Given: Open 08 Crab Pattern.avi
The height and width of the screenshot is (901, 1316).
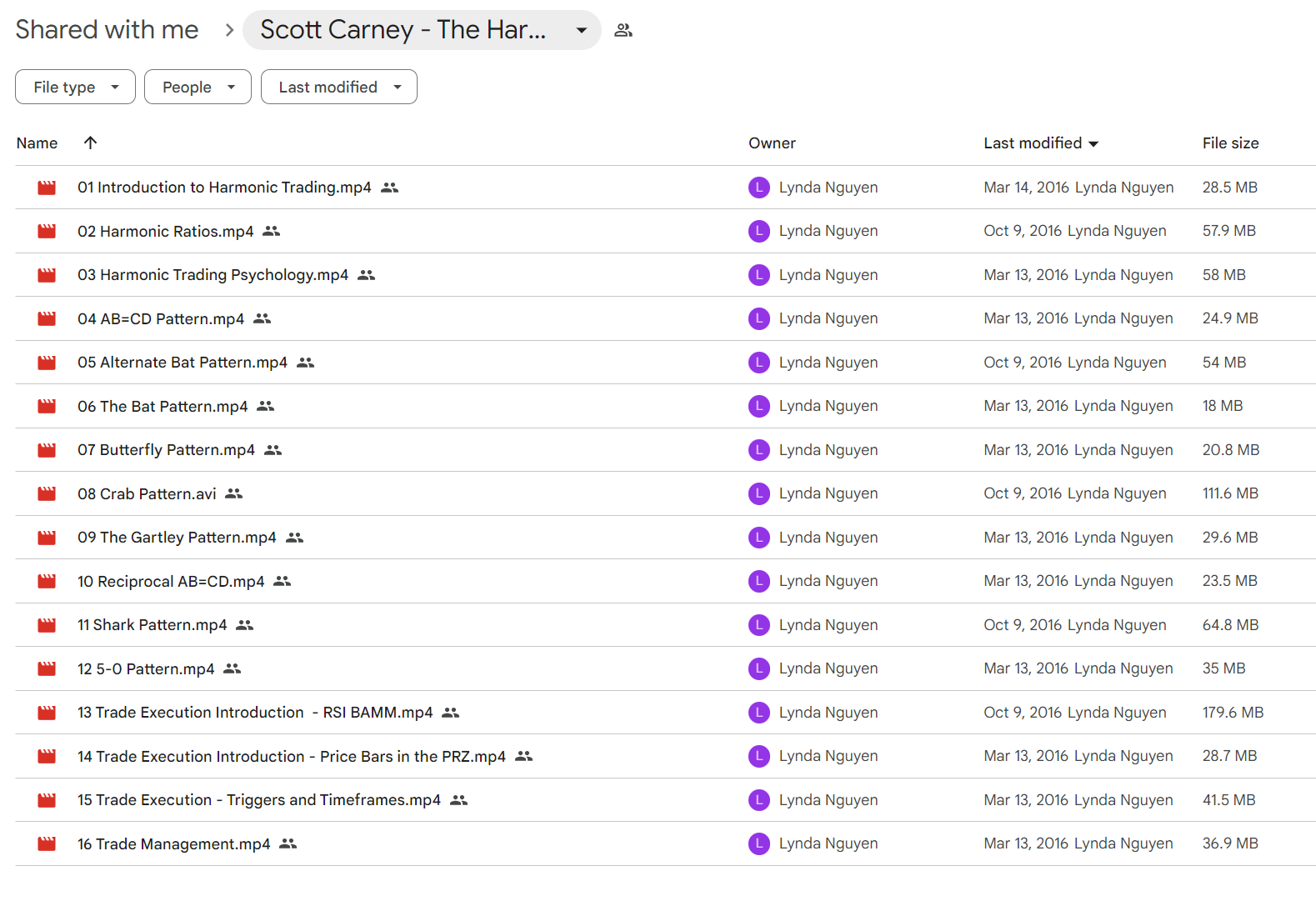Looking at the screenshot, I should [147, 493].
